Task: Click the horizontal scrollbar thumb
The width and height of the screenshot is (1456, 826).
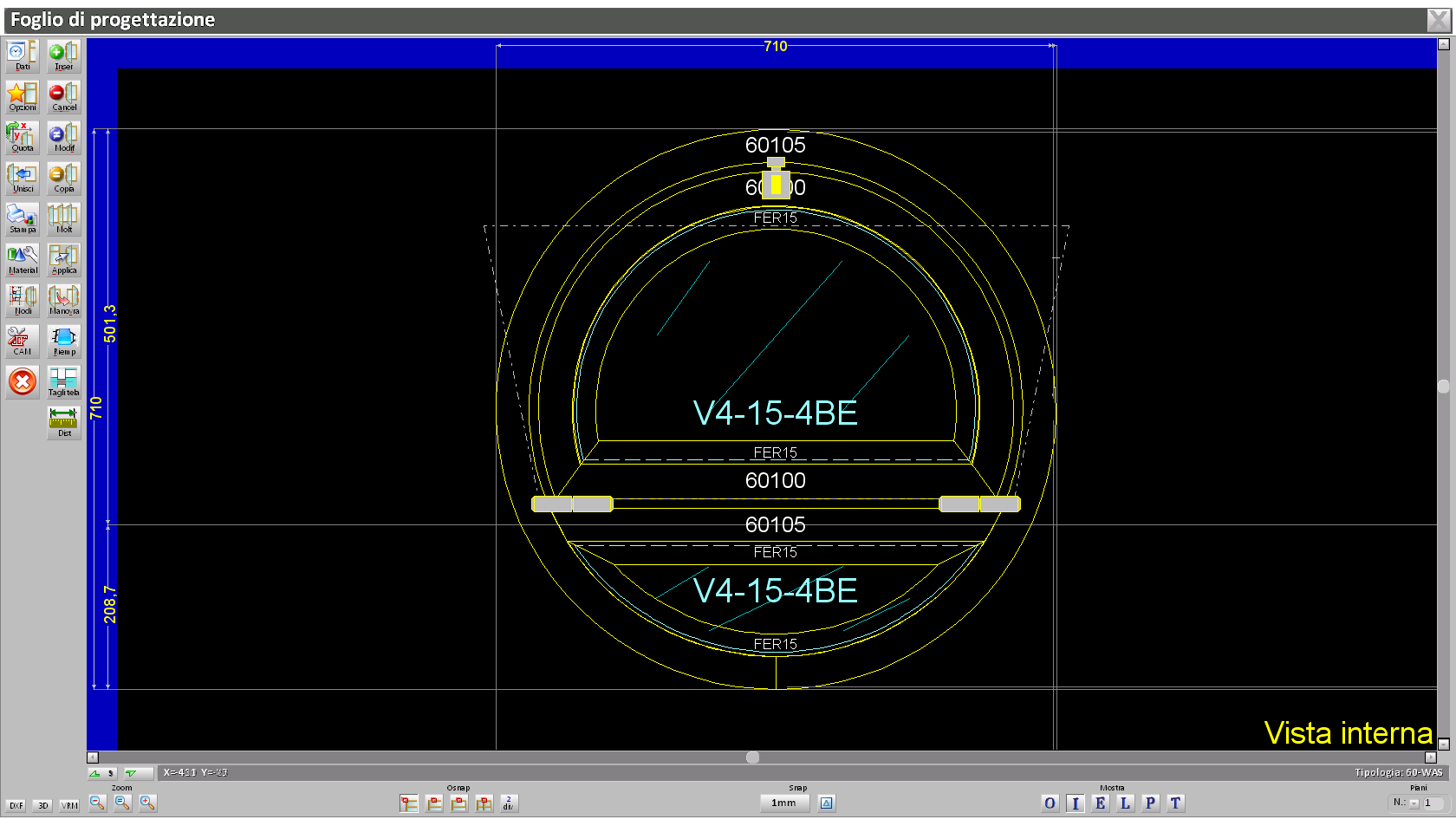Action: [752, 758]
